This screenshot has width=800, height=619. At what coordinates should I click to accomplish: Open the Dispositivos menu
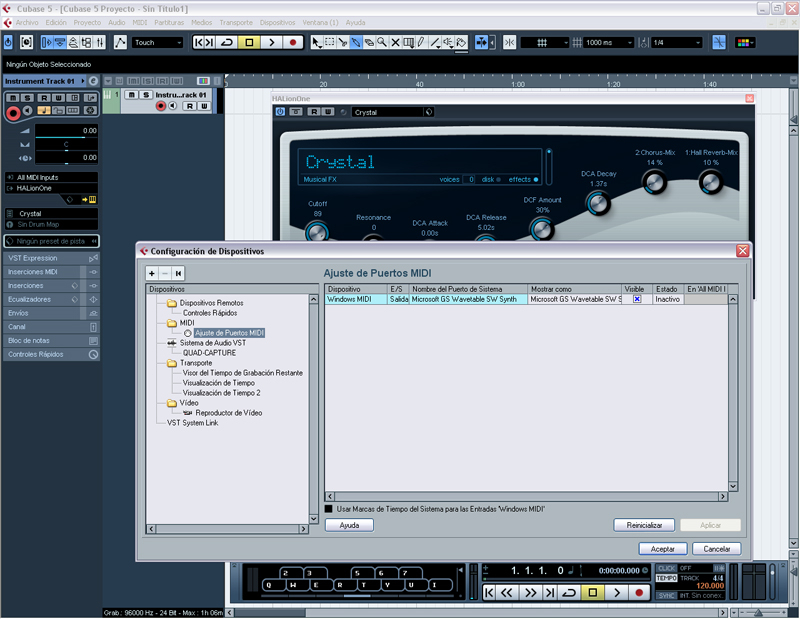tap(284, 22)
